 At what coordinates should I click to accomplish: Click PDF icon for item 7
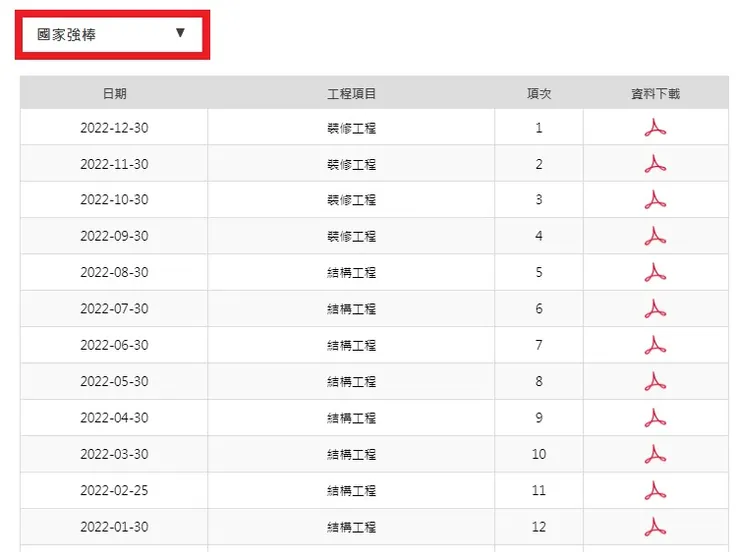pyautogui.click(x=655, y=345)
